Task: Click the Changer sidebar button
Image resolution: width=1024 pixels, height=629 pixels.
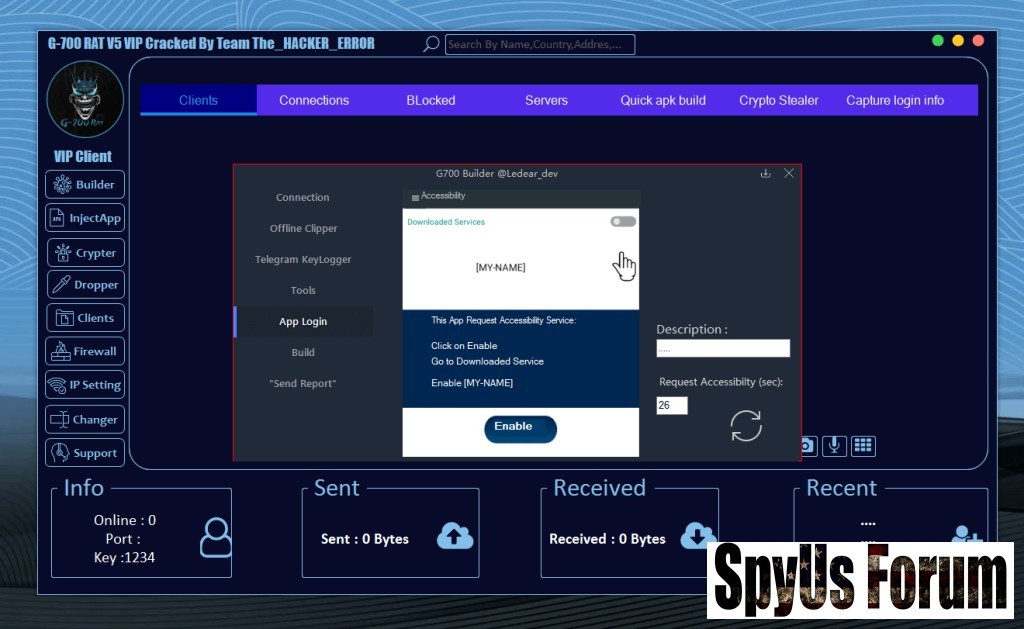Action: pyautogui.click(x=85, y=420)
